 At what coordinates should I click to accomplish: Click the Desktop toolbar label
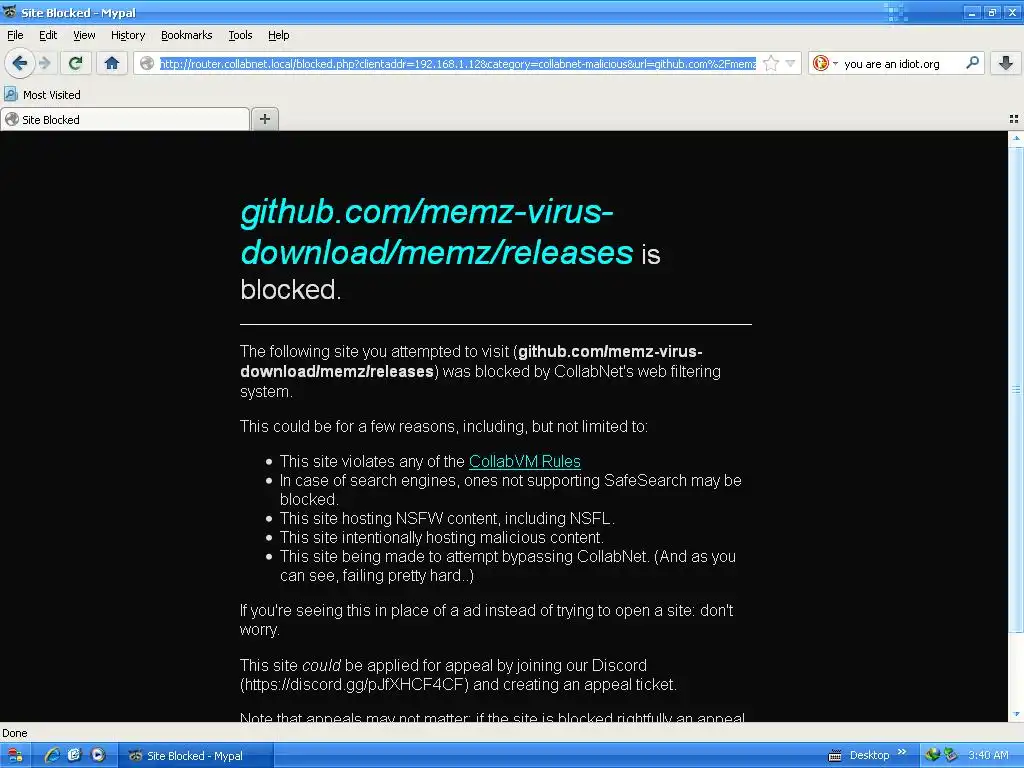[869, 756]
